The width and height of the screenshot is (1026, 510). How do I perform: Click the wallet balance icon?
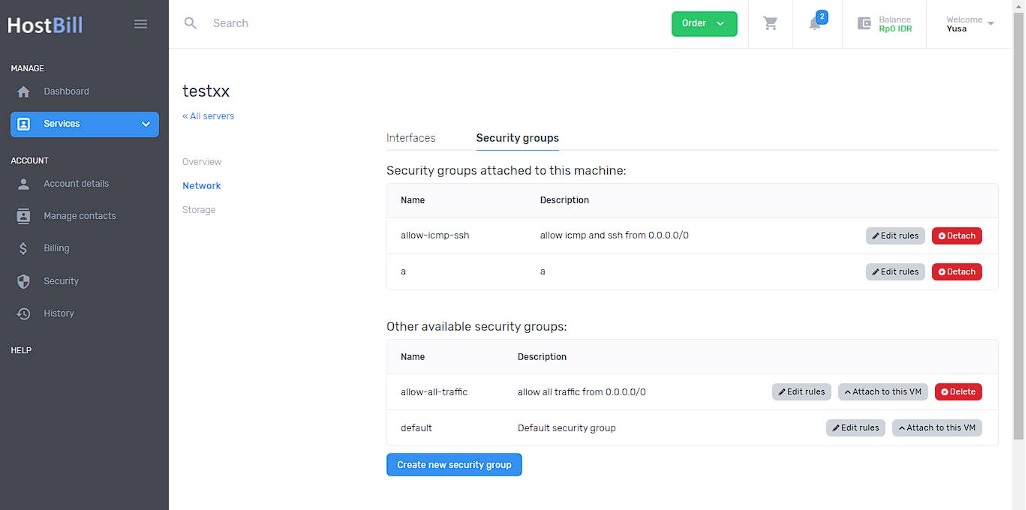(x=864, y=24)
